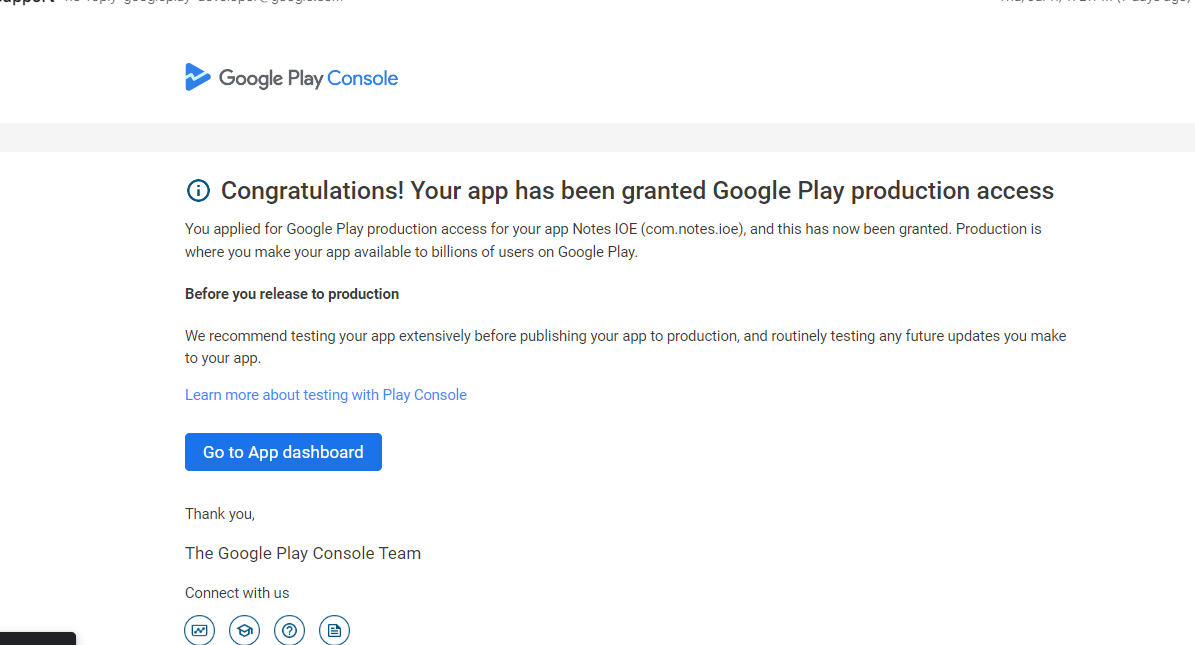Click the info circle icon beside the congratulations heading
The width and height of the screenshot is (1195, 645).
coord(198,191)
